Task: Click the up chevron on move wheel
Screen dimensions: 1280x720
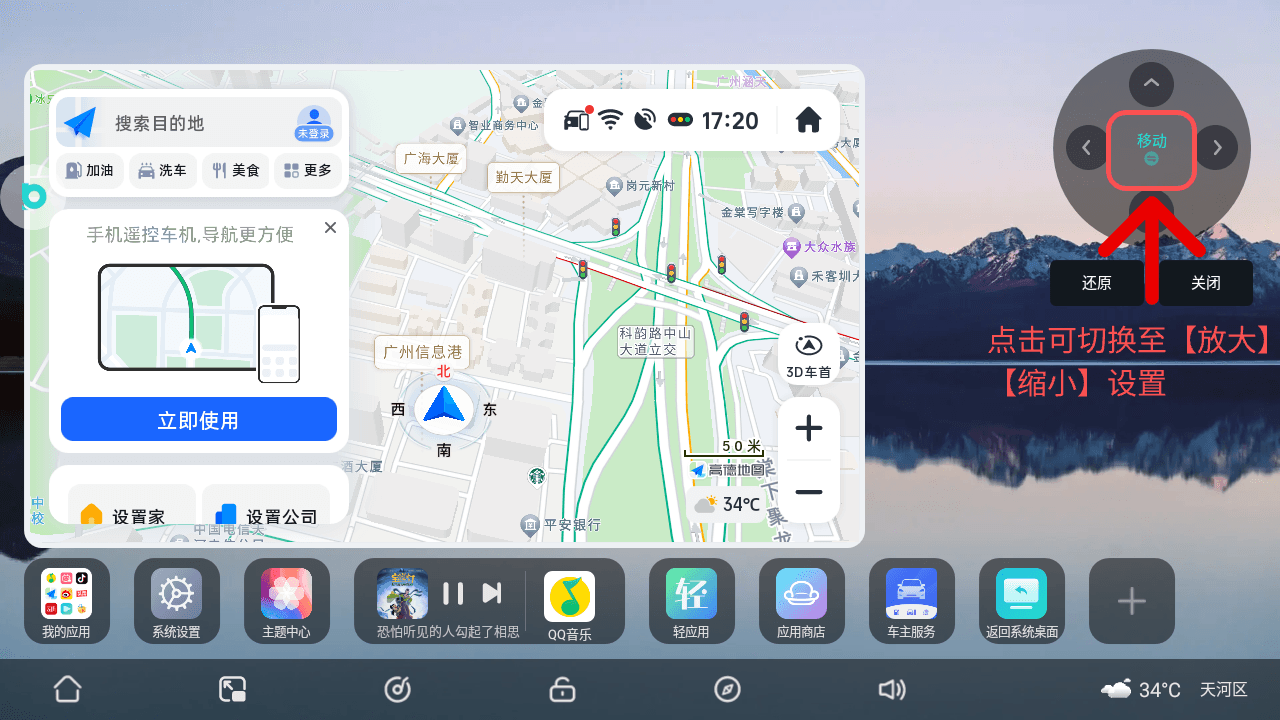Action: pos(1151,85)
